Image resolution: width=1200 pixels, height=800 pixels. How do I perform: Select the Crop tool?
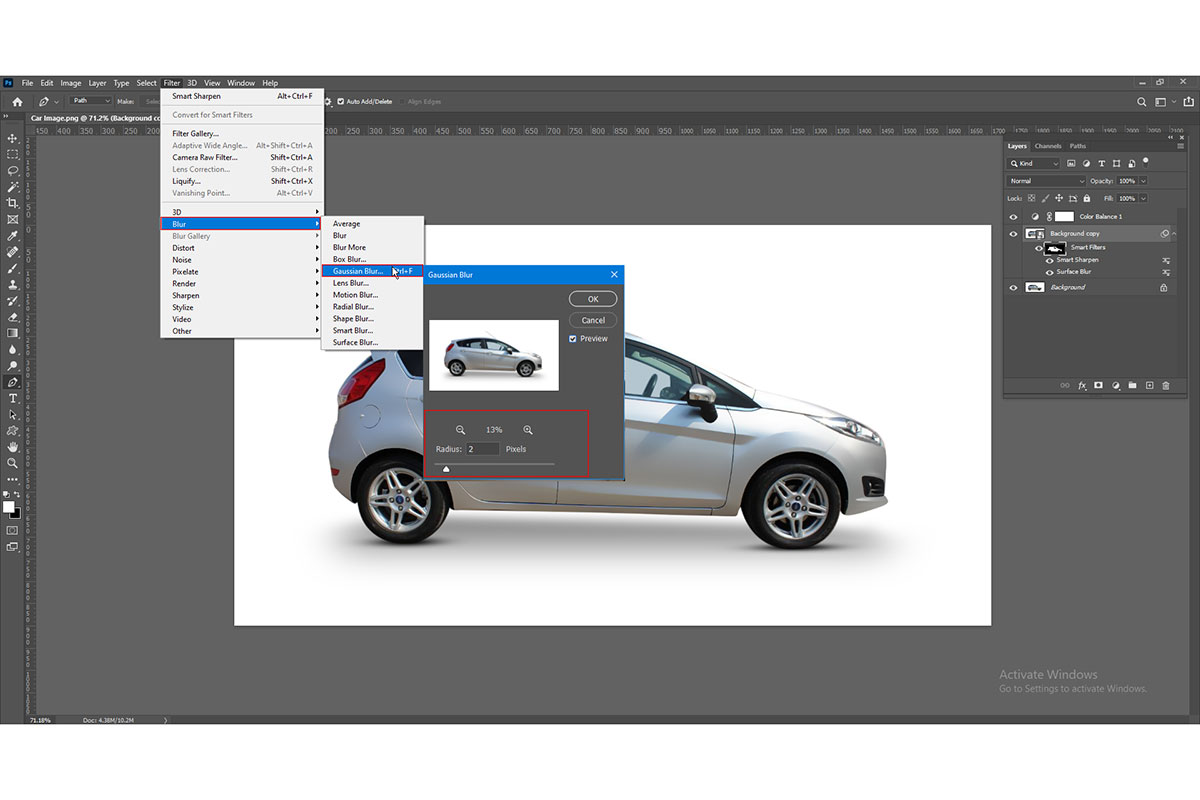(x=14, y=202)
